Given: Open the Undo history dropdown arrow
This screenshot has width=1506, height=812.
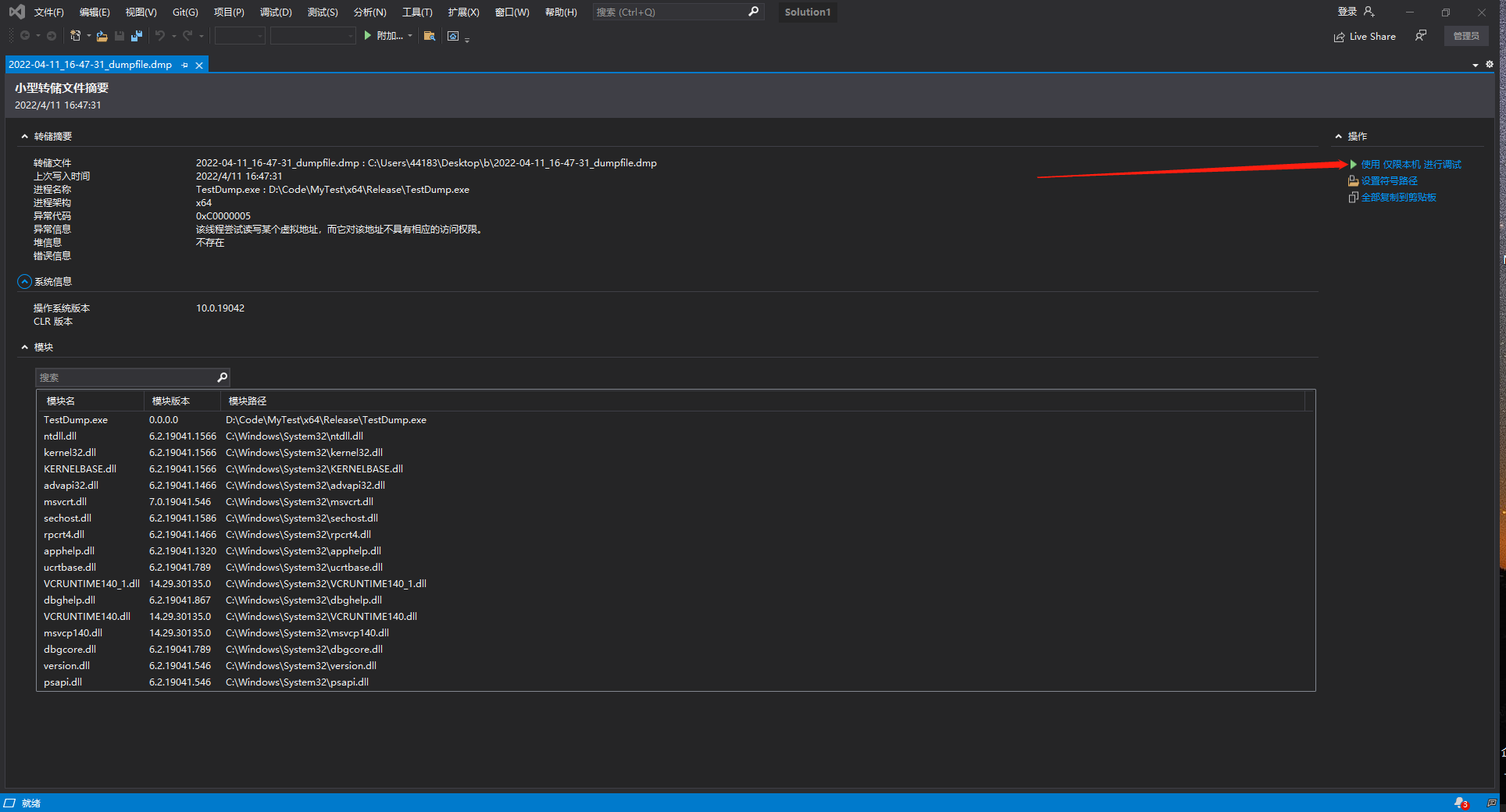Looking at the screenshot, I should [173, 36].
